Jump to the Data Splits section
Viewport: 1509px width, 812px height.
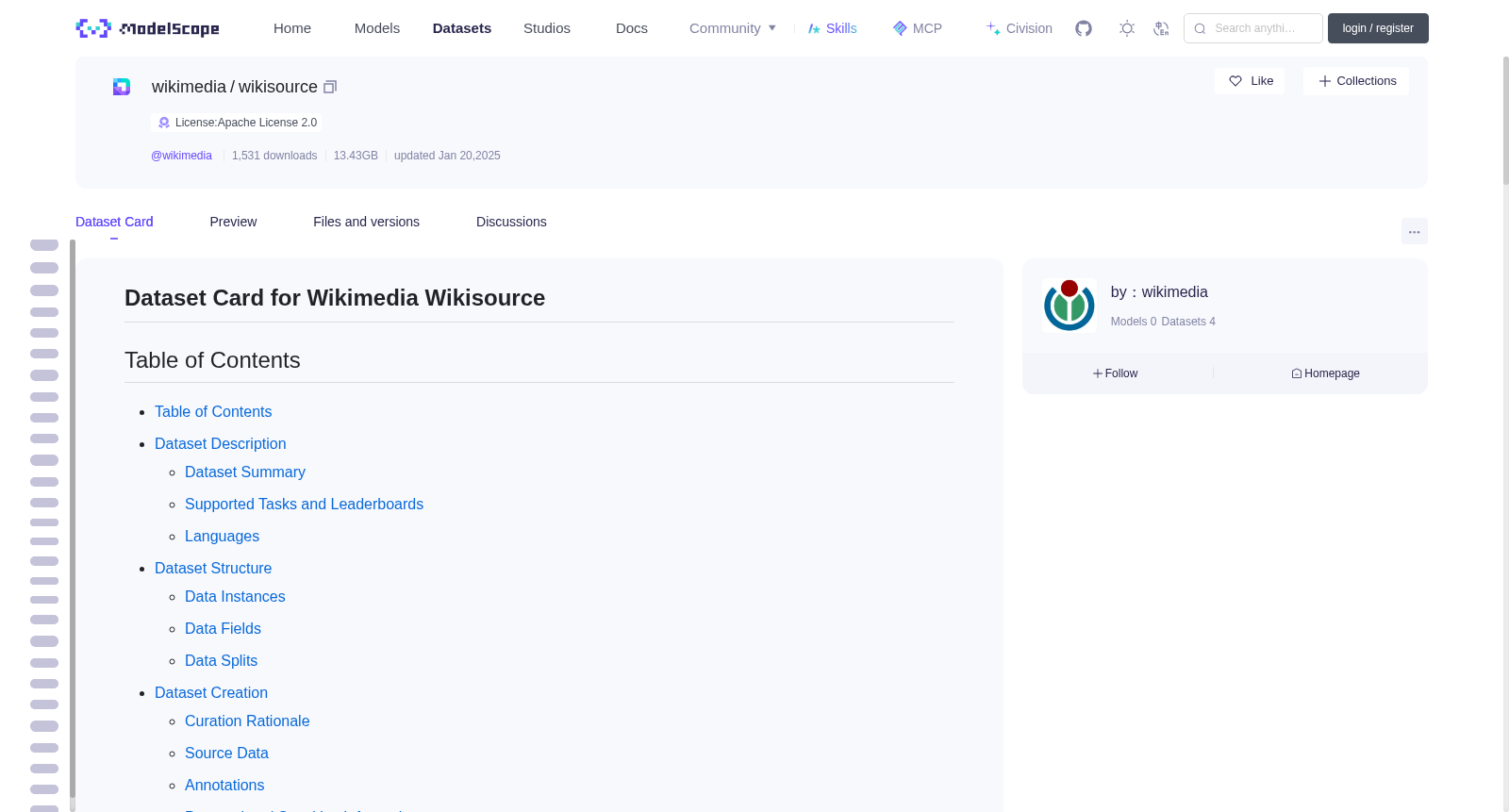(221, 661)
